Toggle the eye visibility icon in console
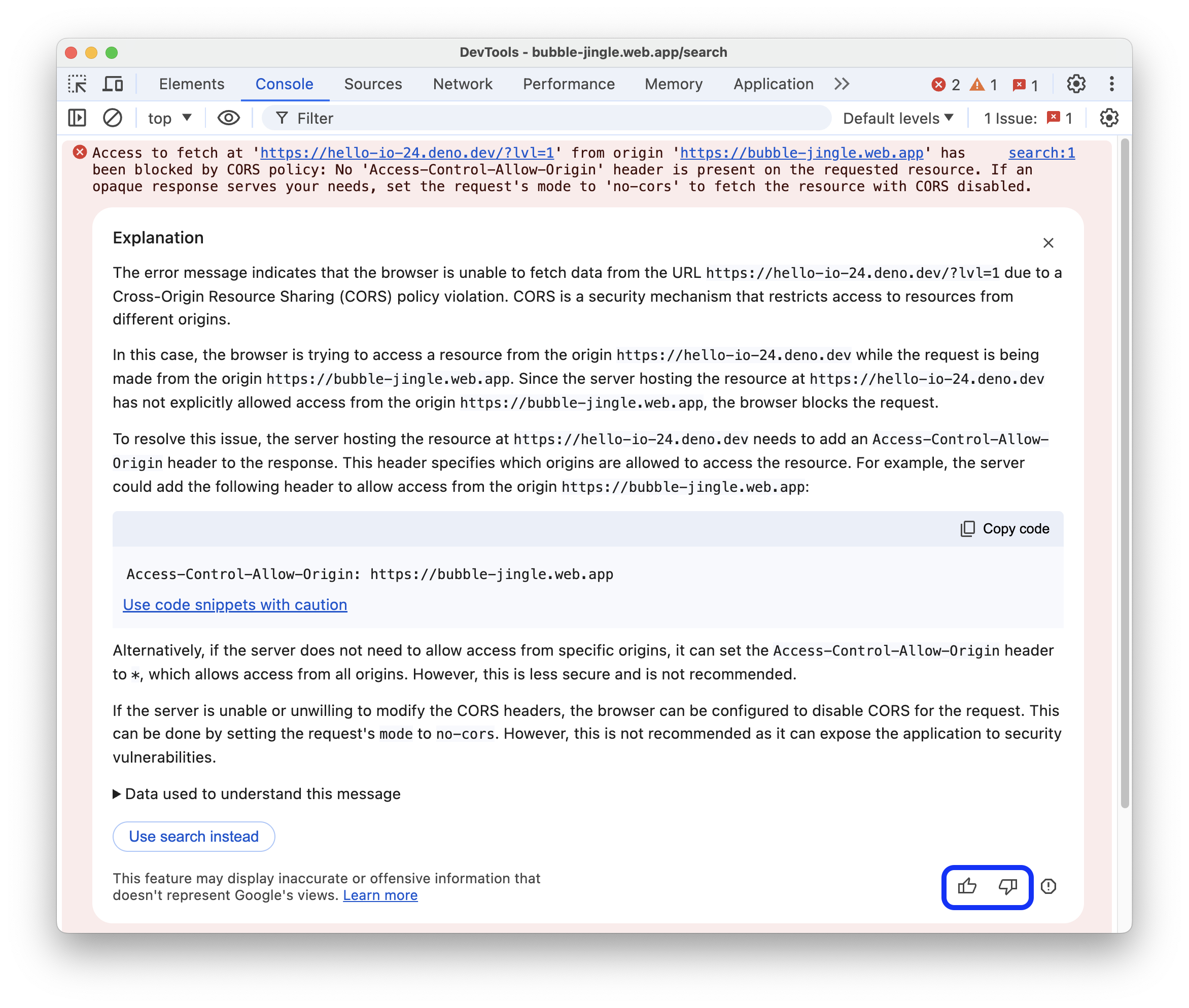Screen dimensions: 1189x1008 click(228, 119)
